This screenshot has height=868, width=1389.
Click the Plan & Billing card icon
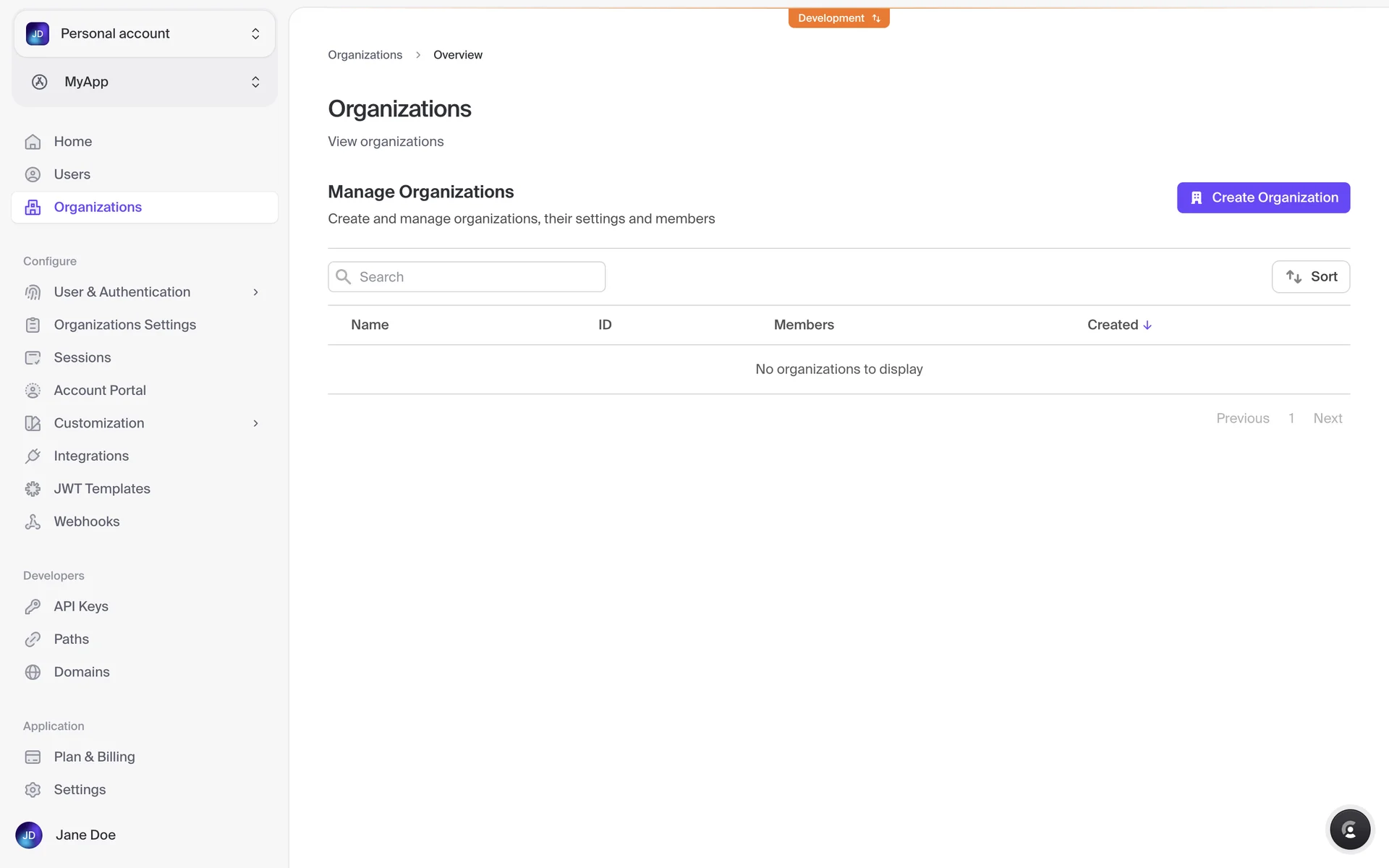33,757
